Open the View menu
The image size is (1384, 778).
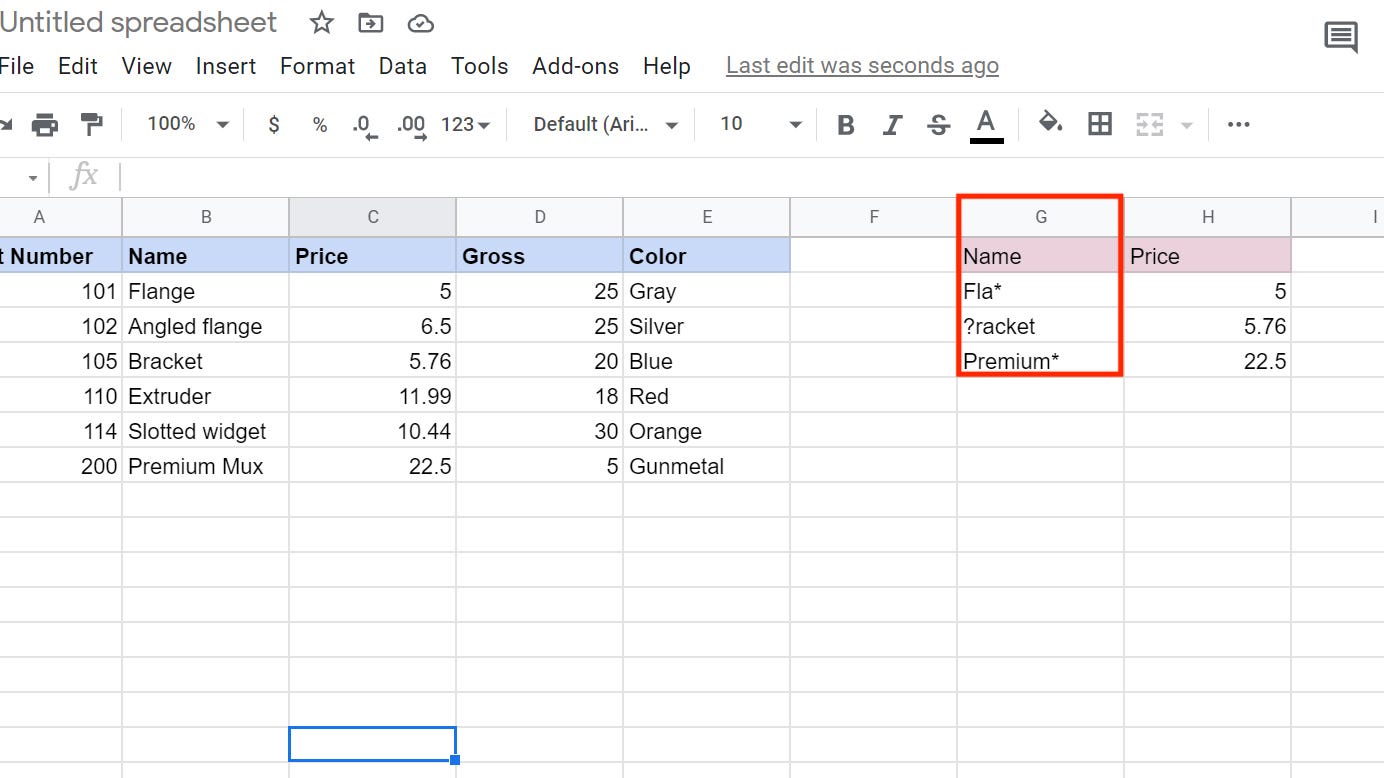pos(147,66)
